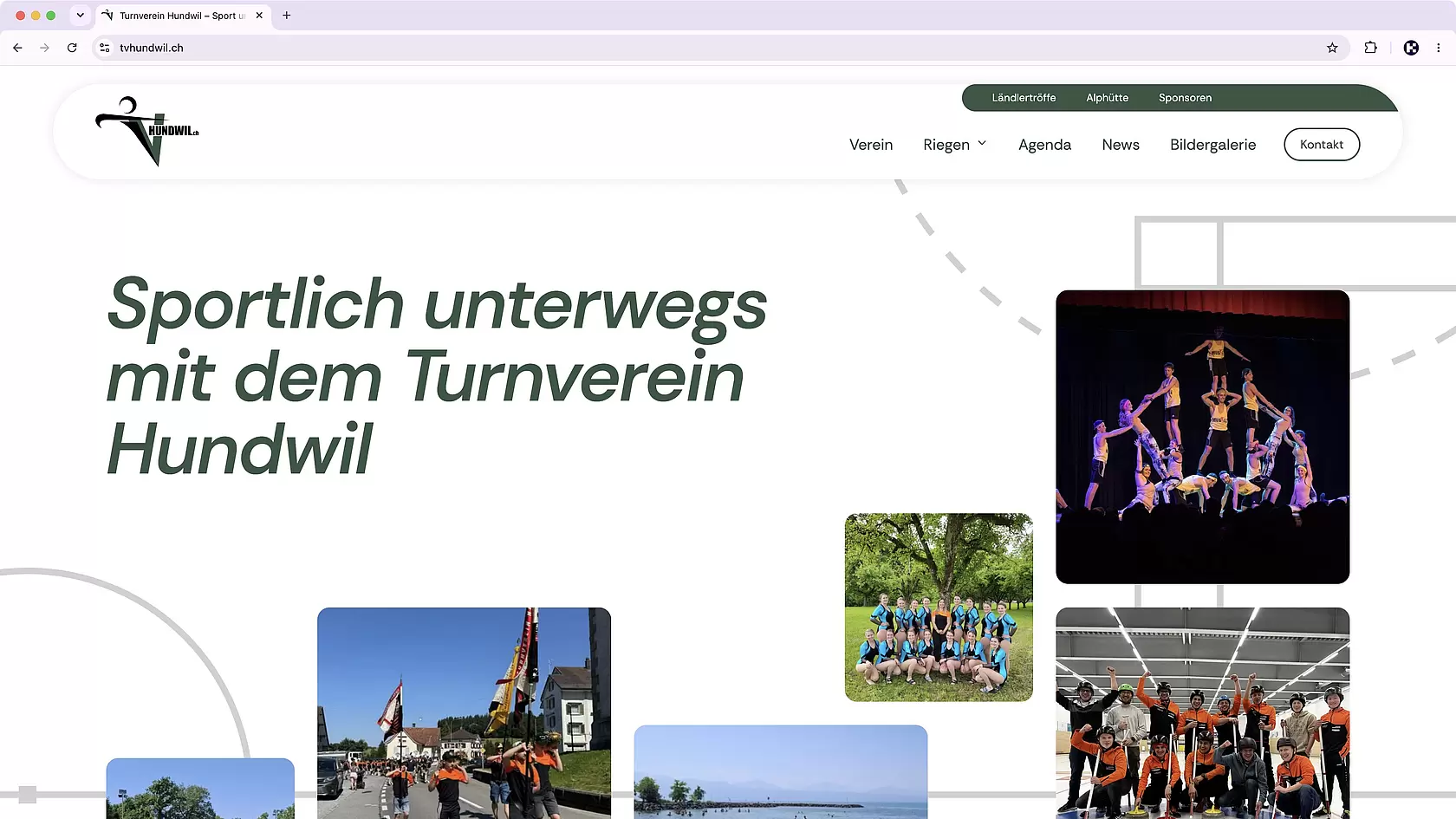1456x819 pixels.
Task: Open site information icon in address bar
Action: pyautogui.click(x=105, y=48)
